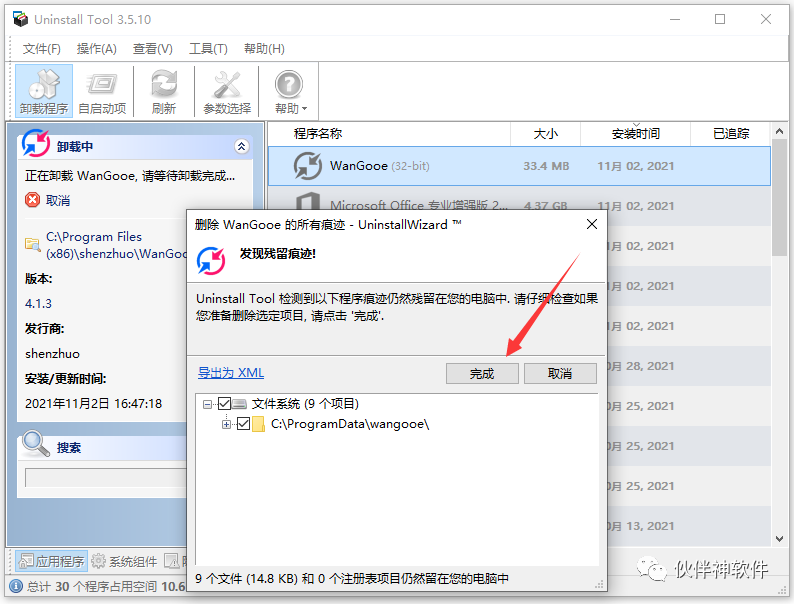Click the install time 2021年11月2日 16:47:18
The width and height of the screenshot is (794, 604).
click(94, 404)
